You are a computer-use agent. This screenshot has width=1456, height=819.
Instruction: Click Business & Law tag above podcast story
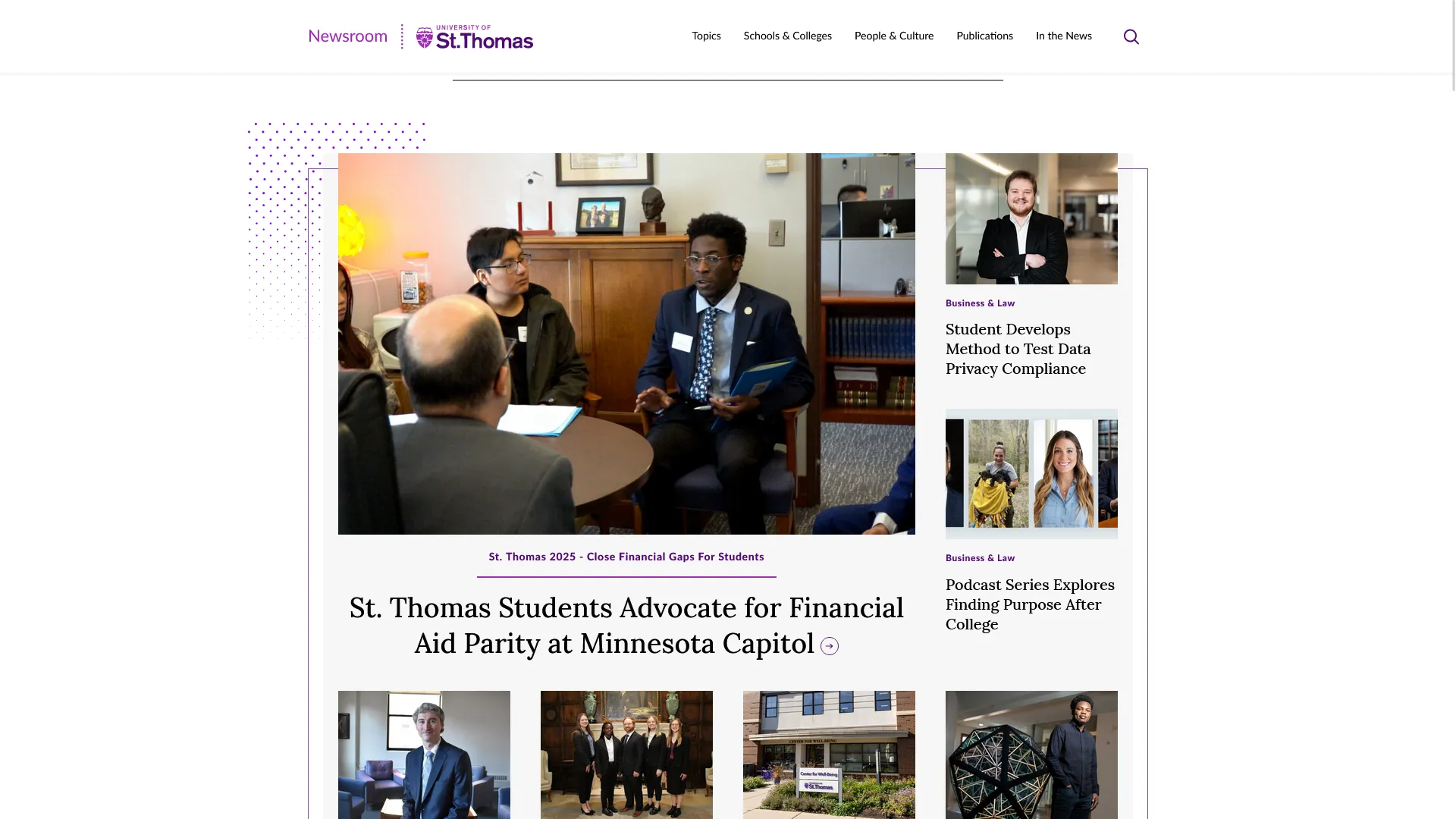(980, 558)
